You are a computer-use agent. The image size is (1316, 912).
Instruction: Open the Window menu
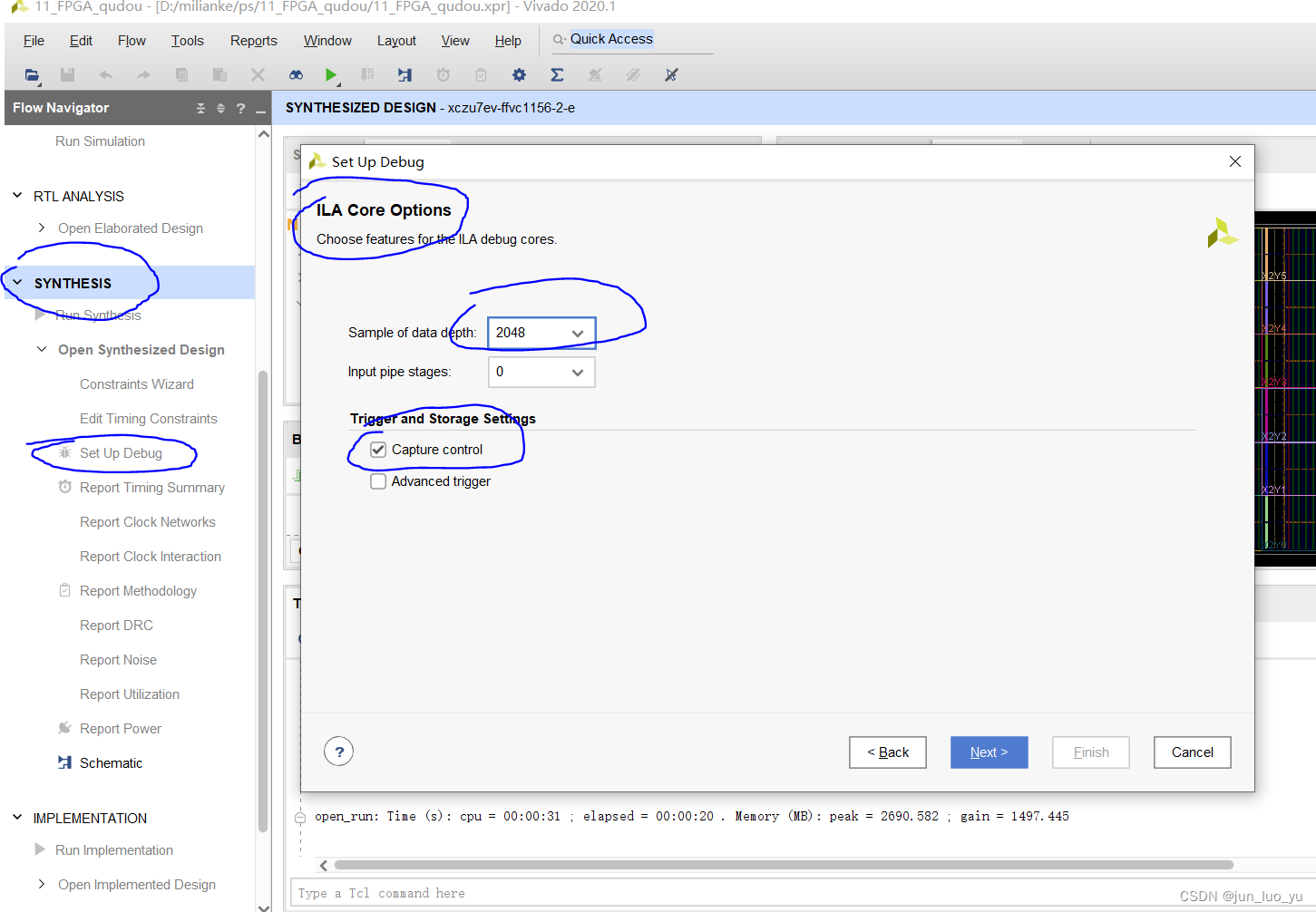pyautogui.click(x=327, y=41)
